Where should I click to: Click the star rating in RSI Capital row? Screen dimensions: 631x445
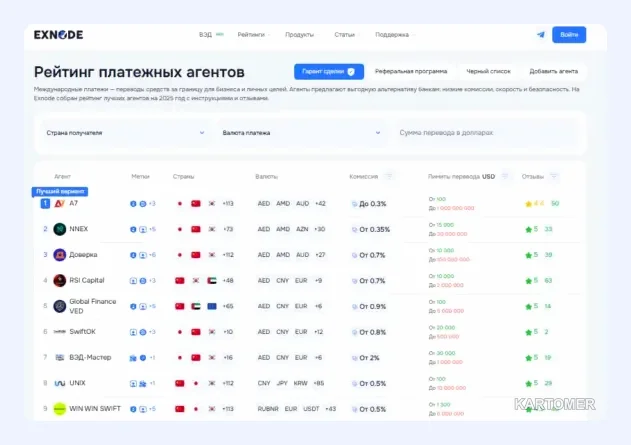click(532, 280)
